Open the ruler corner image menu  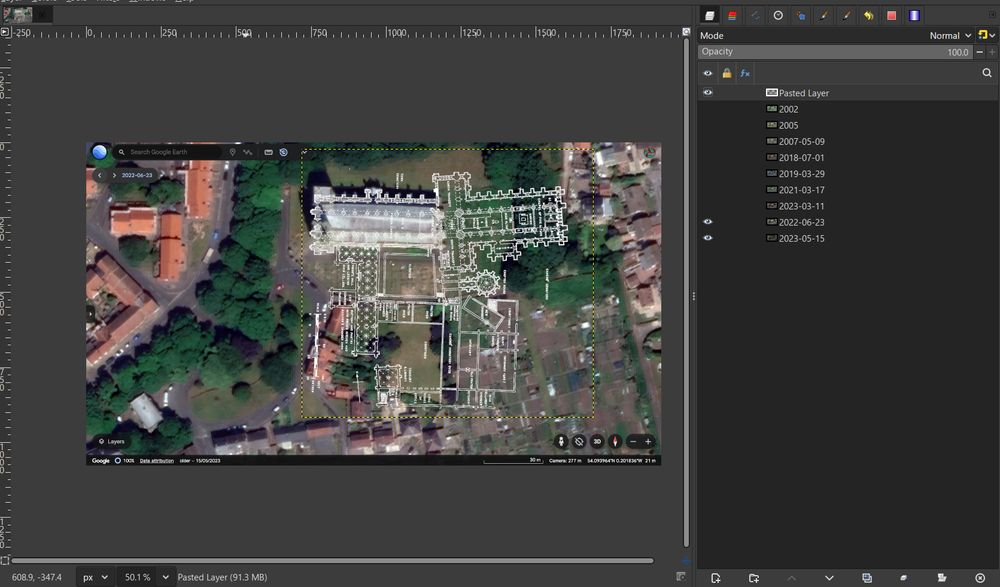5,32
